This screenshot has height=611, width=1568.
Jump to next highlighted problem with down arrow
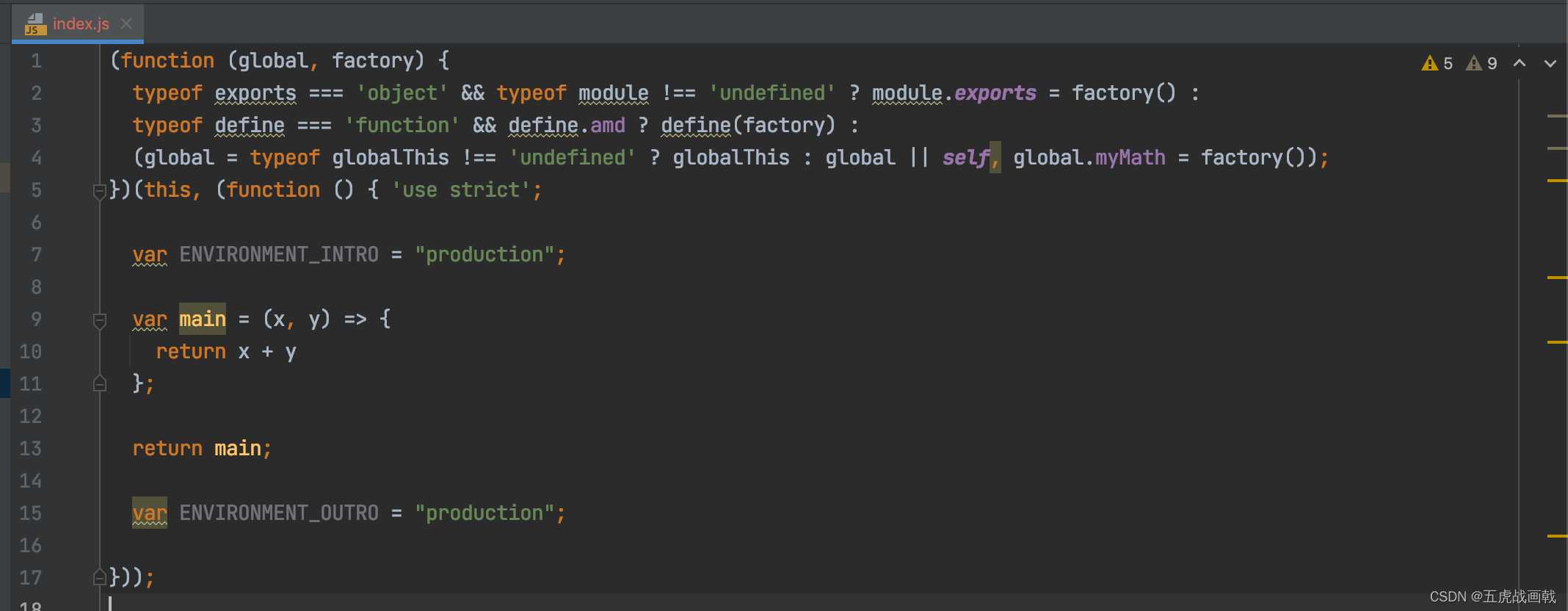(x=1550, y=64)
